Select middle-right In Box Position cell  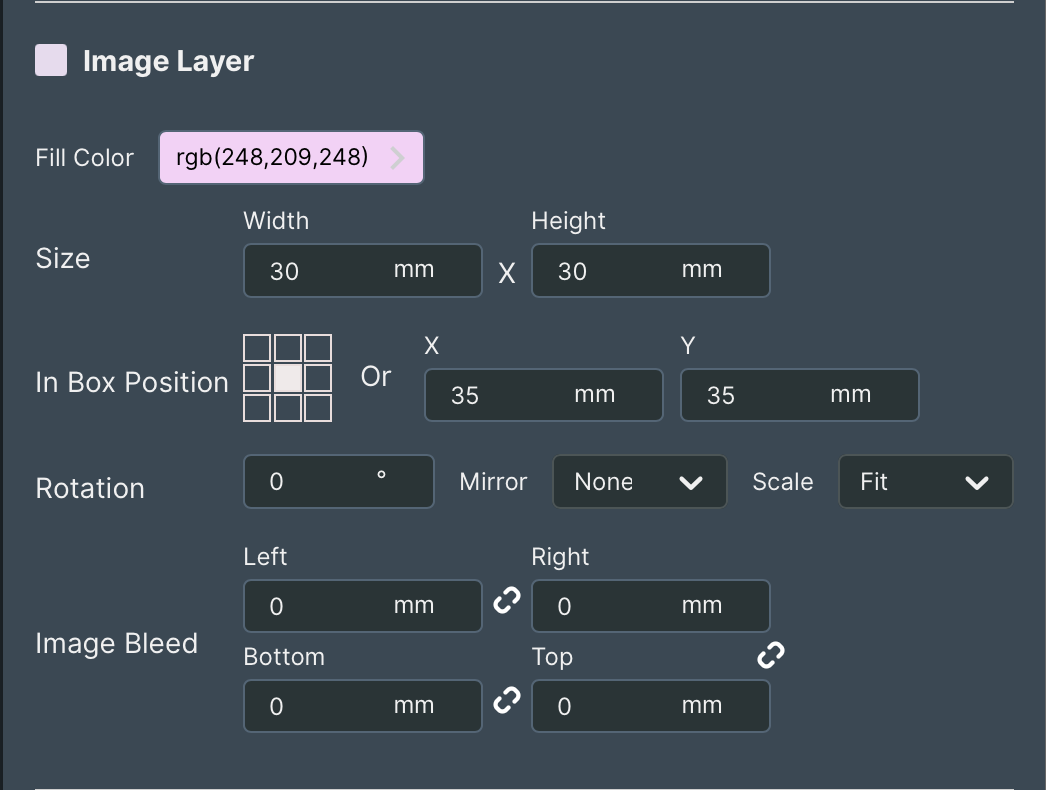(318, 378)
